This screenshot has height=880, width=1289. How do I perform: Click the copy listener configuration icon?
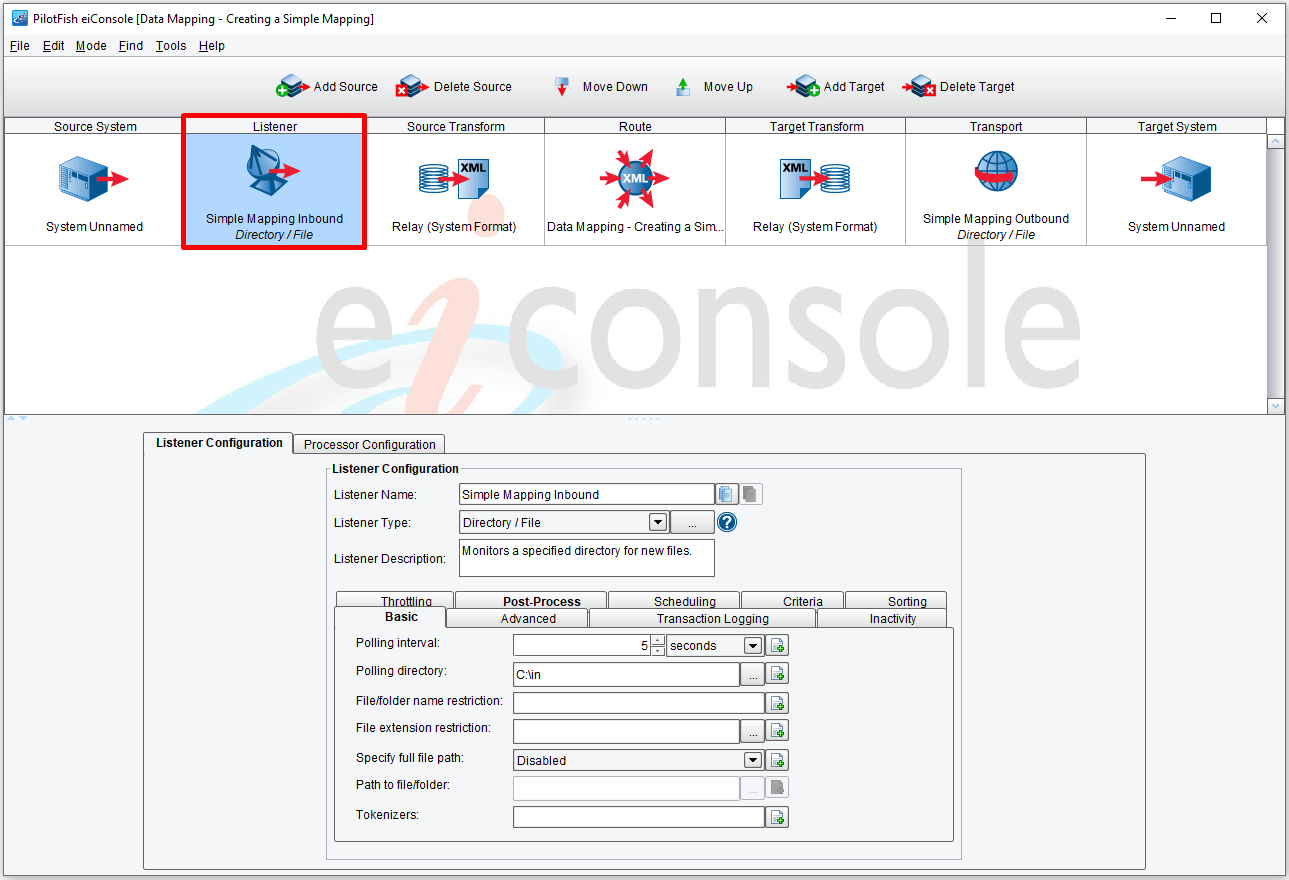coord(727,494)
